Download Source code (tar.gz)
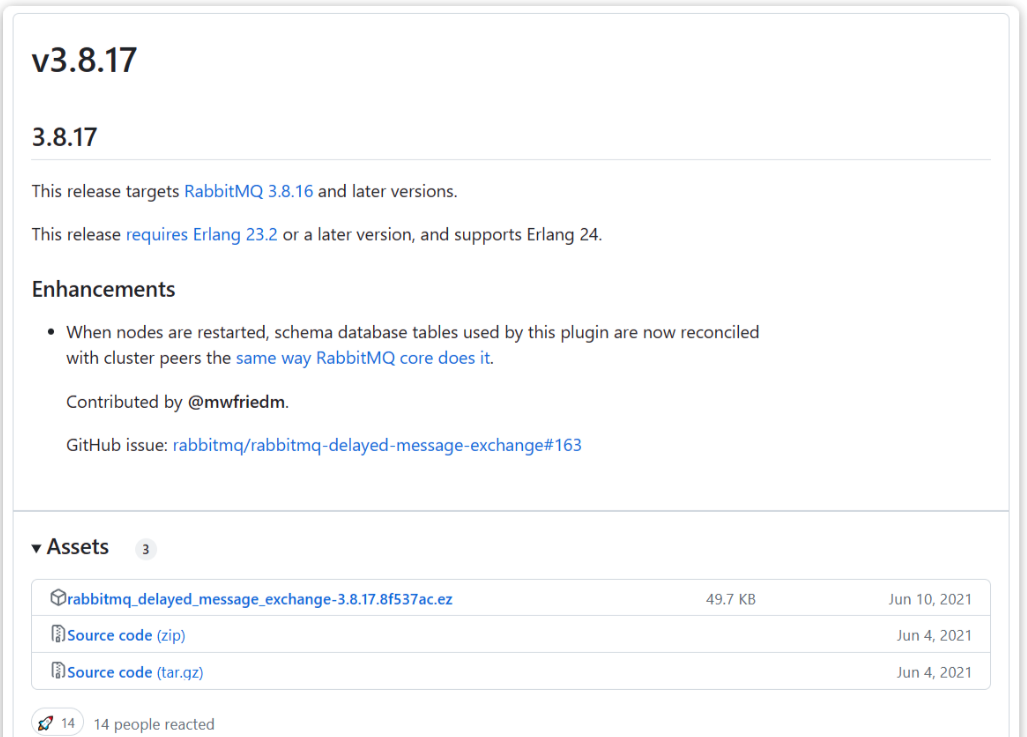Image resolution: width=1027 pixels, height=737 pixels. [x=135, y=672]
